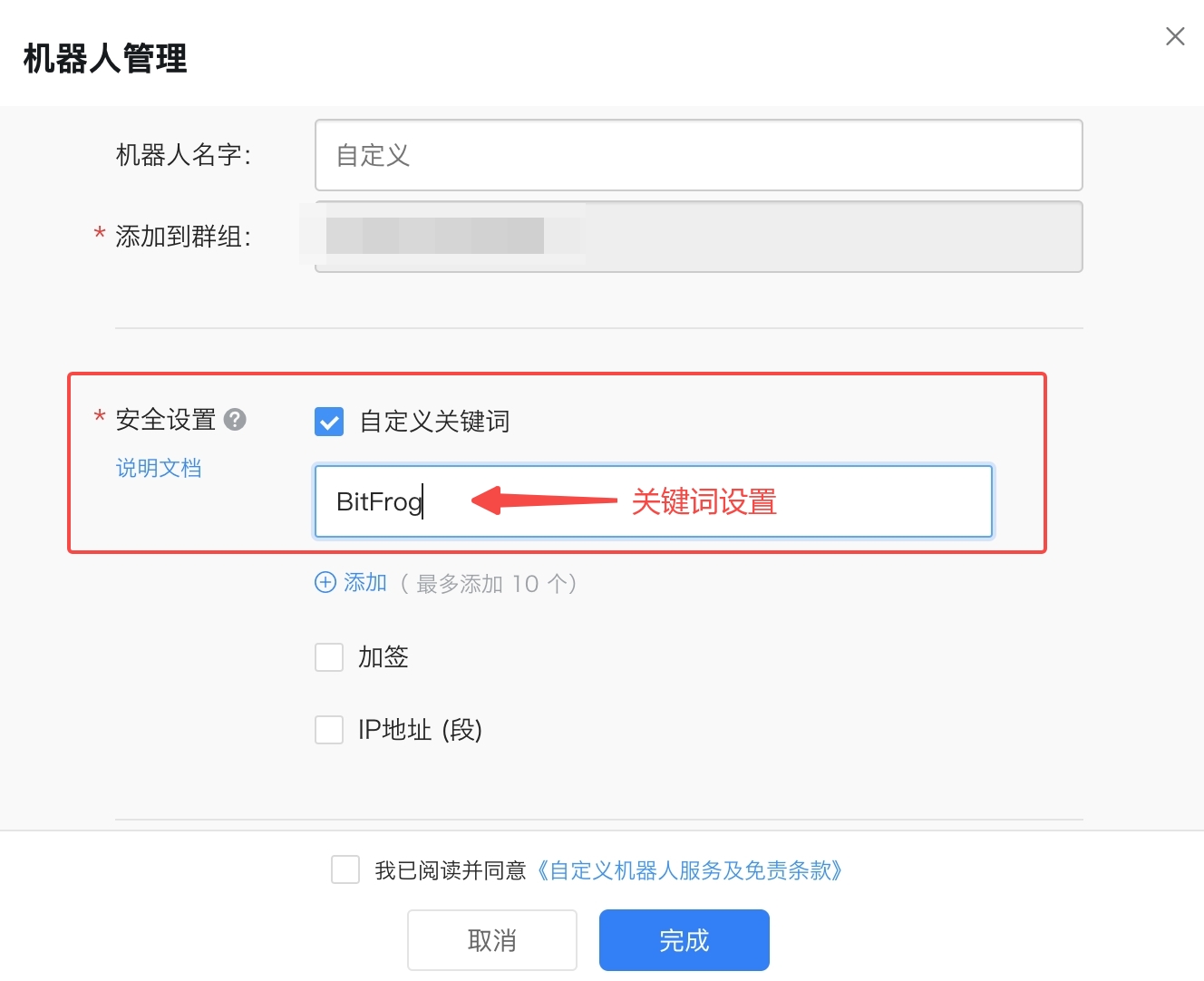The image size is (1204, 981).
Task: Click the 添加 text link
Action: pyautogui.click(x=365, y=583)
